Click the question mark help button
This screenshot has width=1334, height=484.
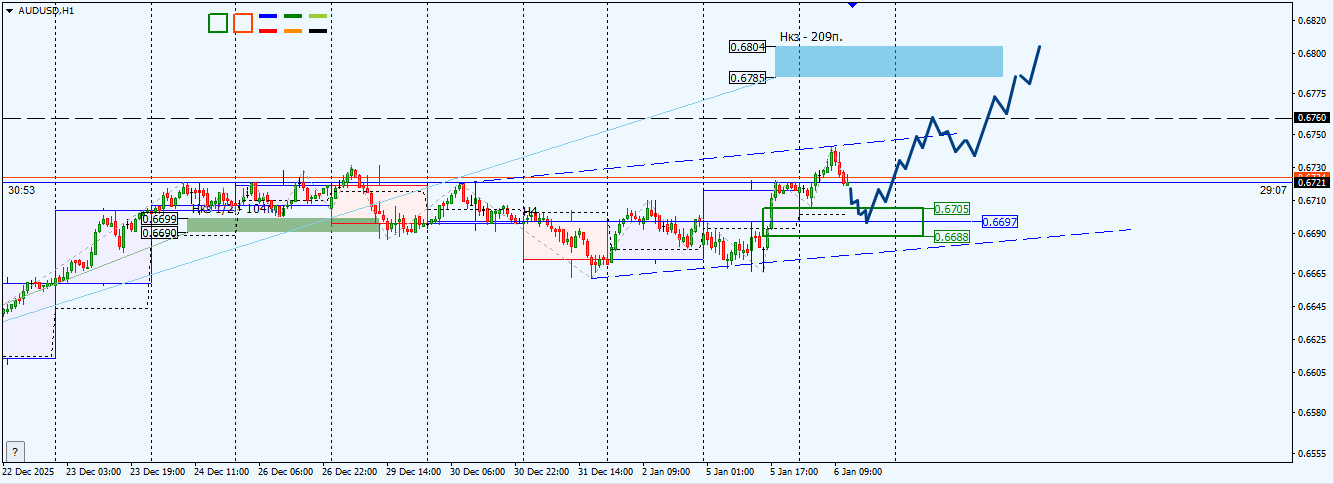pyautogui.click(x=14, y=451)
